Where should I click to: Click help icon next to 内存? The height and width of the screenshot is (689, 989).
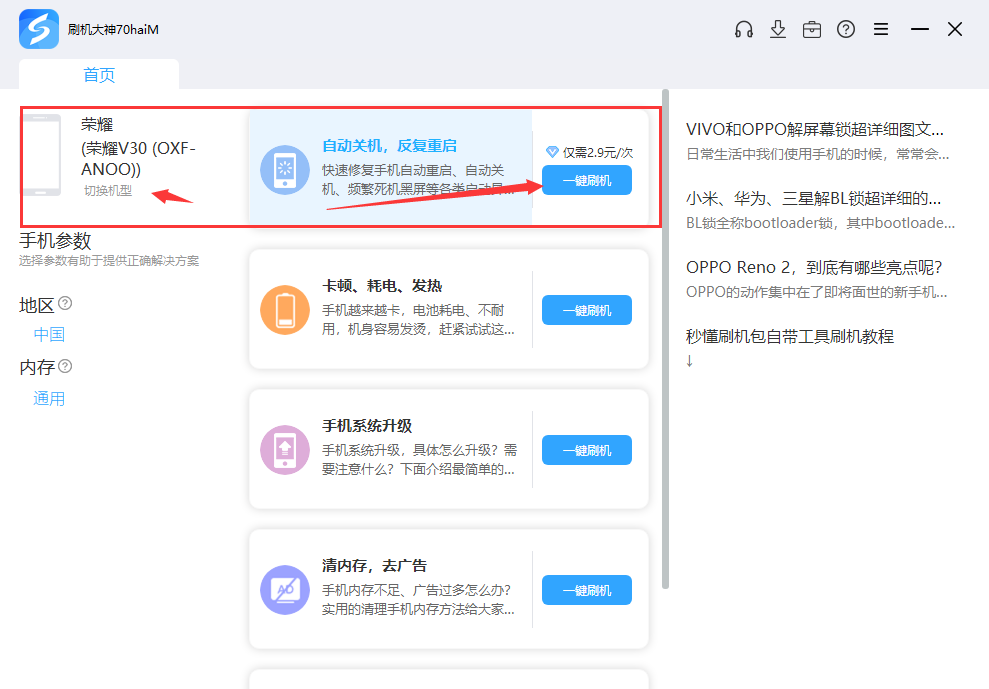point(65,366)
